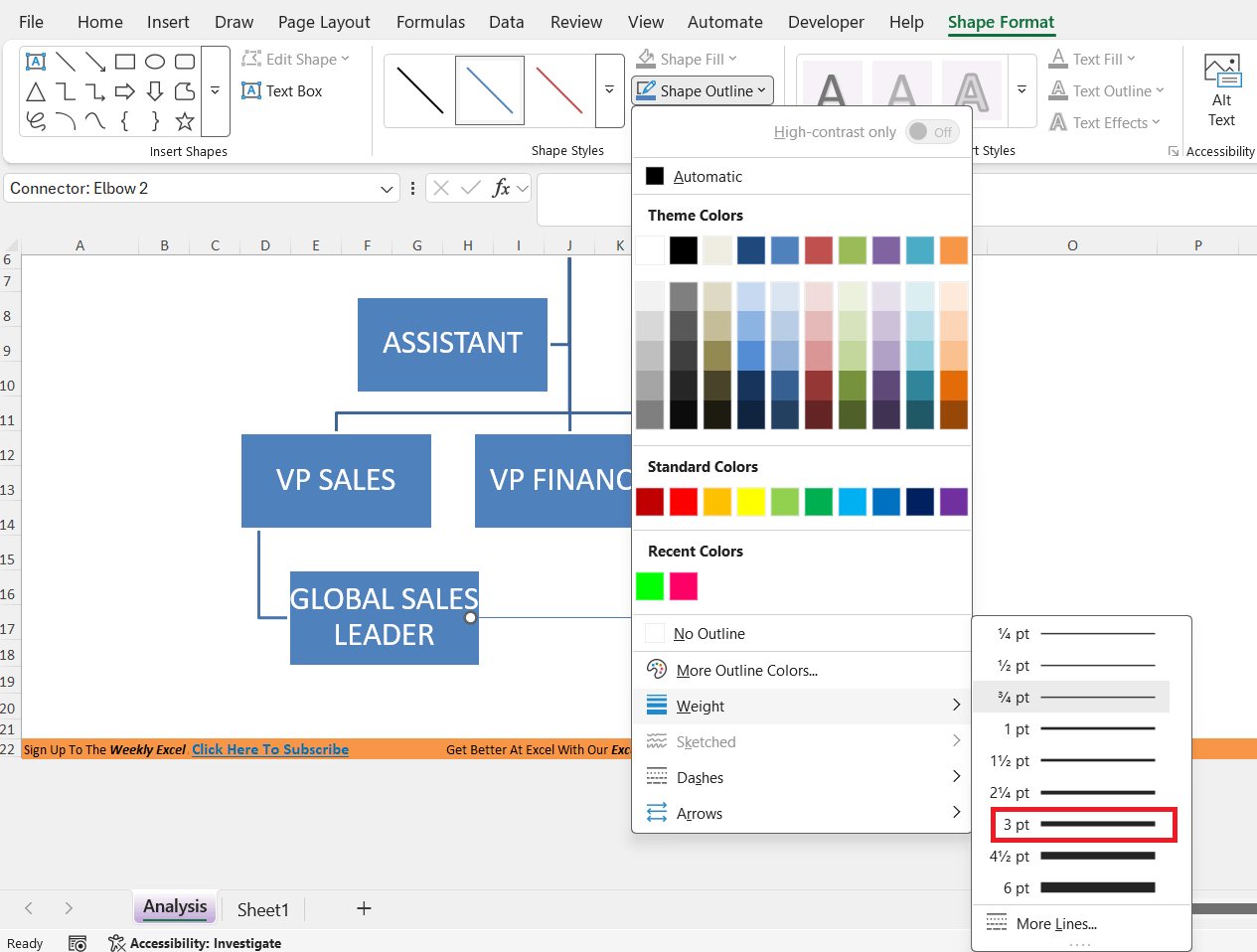Viewport: 1257px width, 952px height.
Task: Toggle the High-contrast only switch
Action: 932,131
